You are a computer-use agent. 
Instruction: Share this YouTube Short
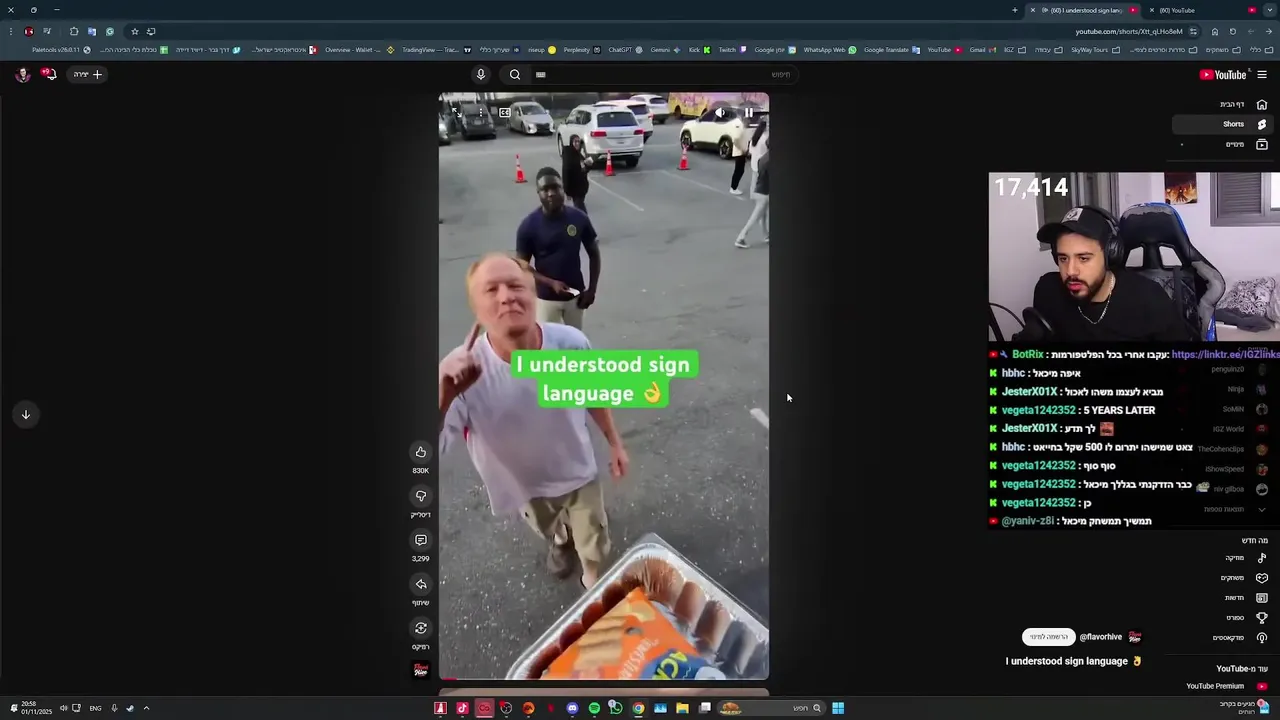(x=421, y=584)
